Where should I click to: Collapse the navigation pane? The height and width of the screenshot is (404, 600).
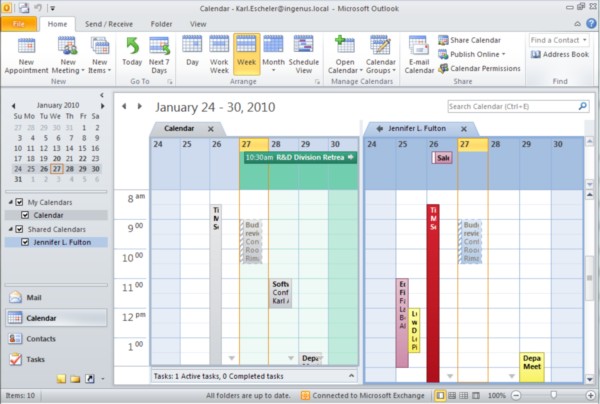pos(102,95)
